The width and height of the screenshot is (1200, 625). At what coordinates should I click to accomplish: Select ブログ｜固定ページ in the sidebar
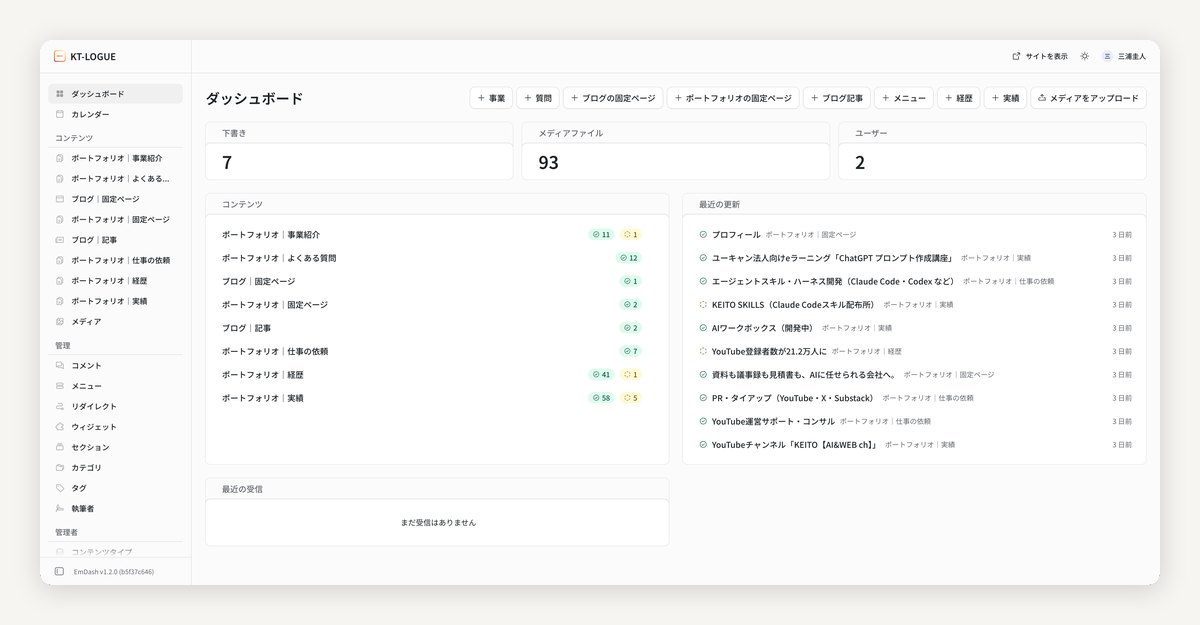(x=115, y=199)
